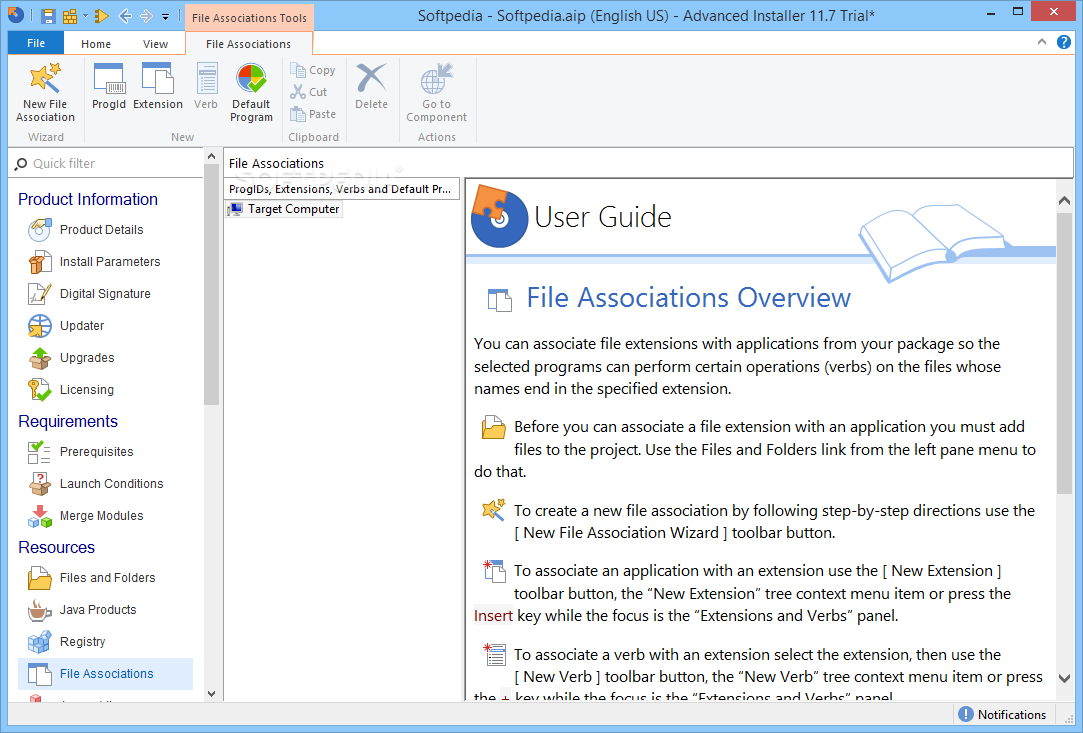Image resolution: width=1083 pixels, height=733 pixels.
Task: Focus the Quick filter search box
Action: 107,164
